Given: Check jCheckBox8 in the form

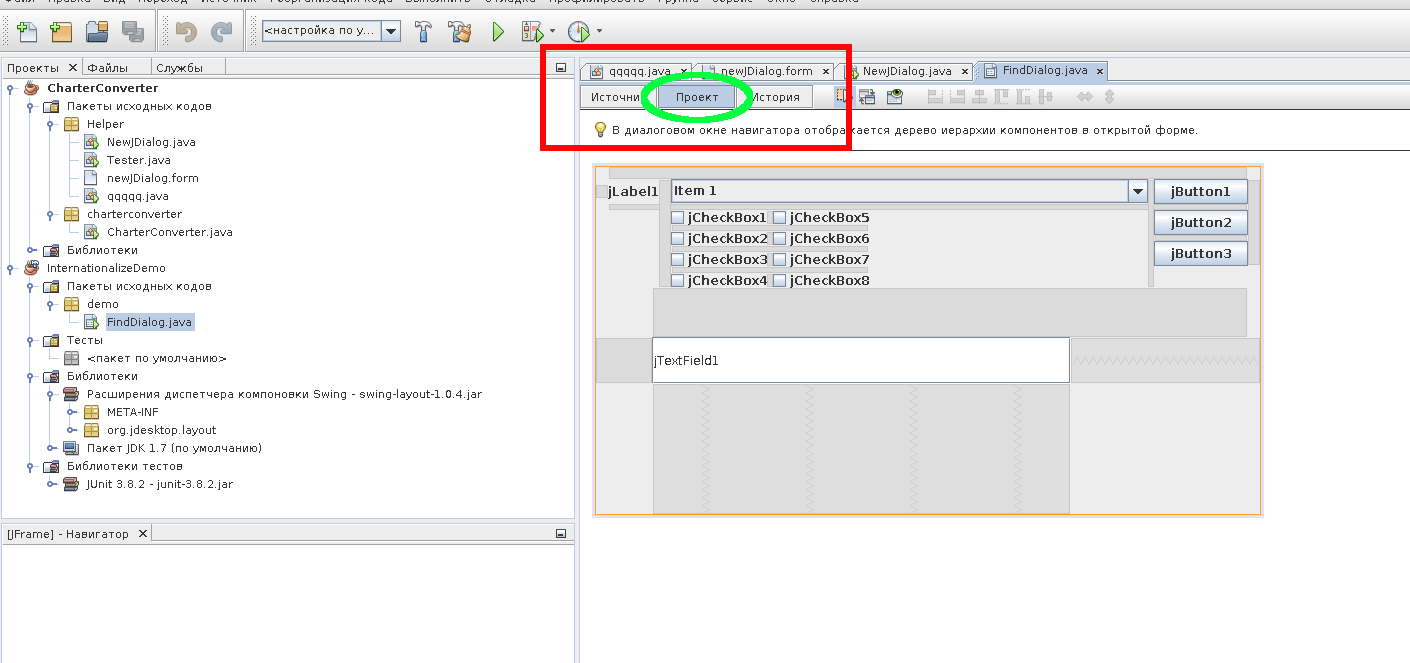Looking at the screenshot, I should 779,281.
